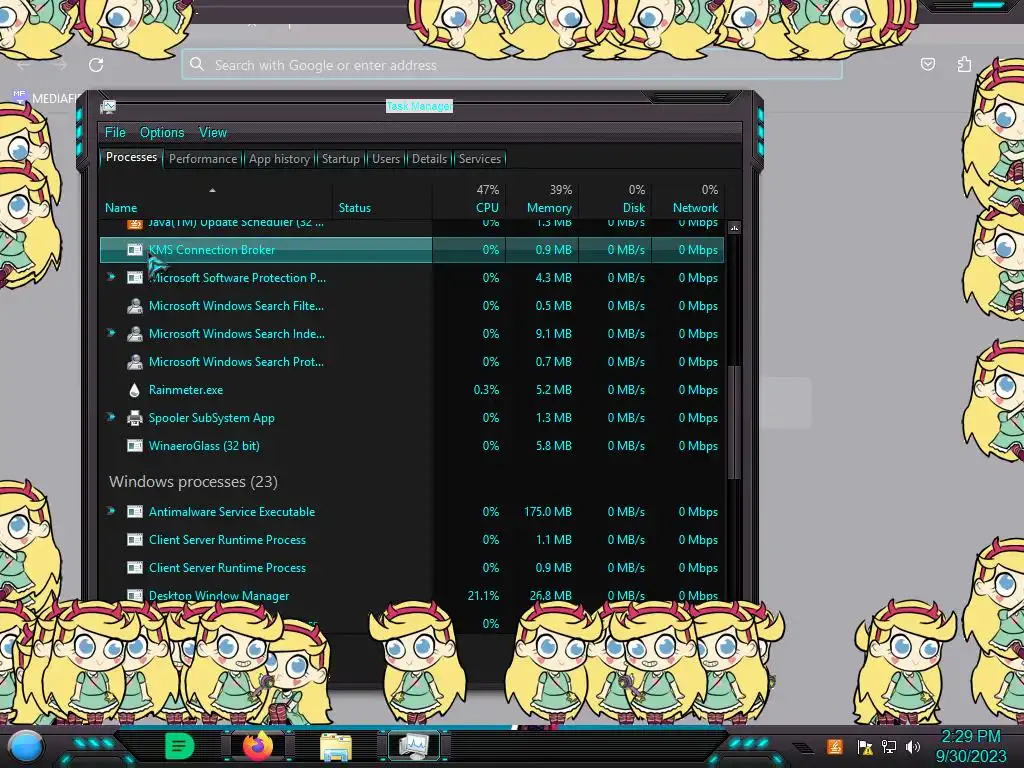The width and height of the screenshot is (1024, 768).
Task: Switch to the App history tab
Action: (280, 159)
